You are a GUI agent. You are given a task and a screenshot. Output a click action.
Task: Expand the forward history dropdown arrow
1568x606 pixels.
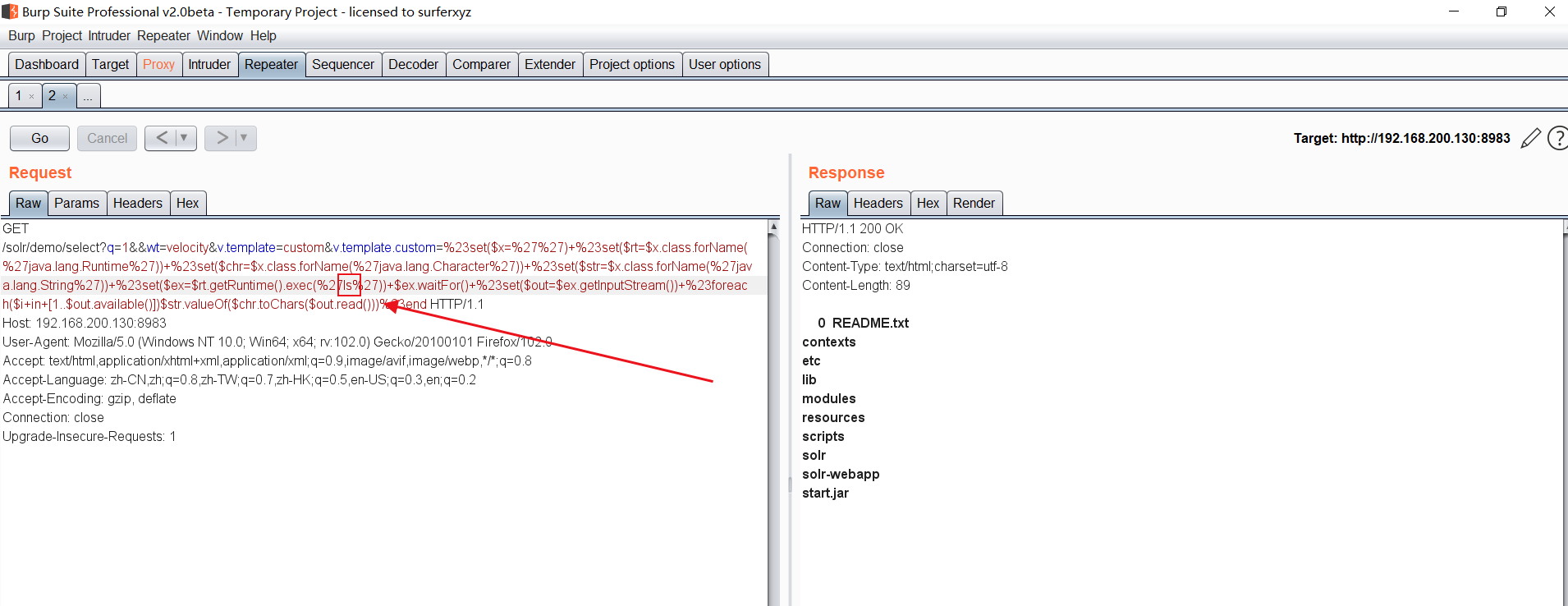click(x=245, y=138)
